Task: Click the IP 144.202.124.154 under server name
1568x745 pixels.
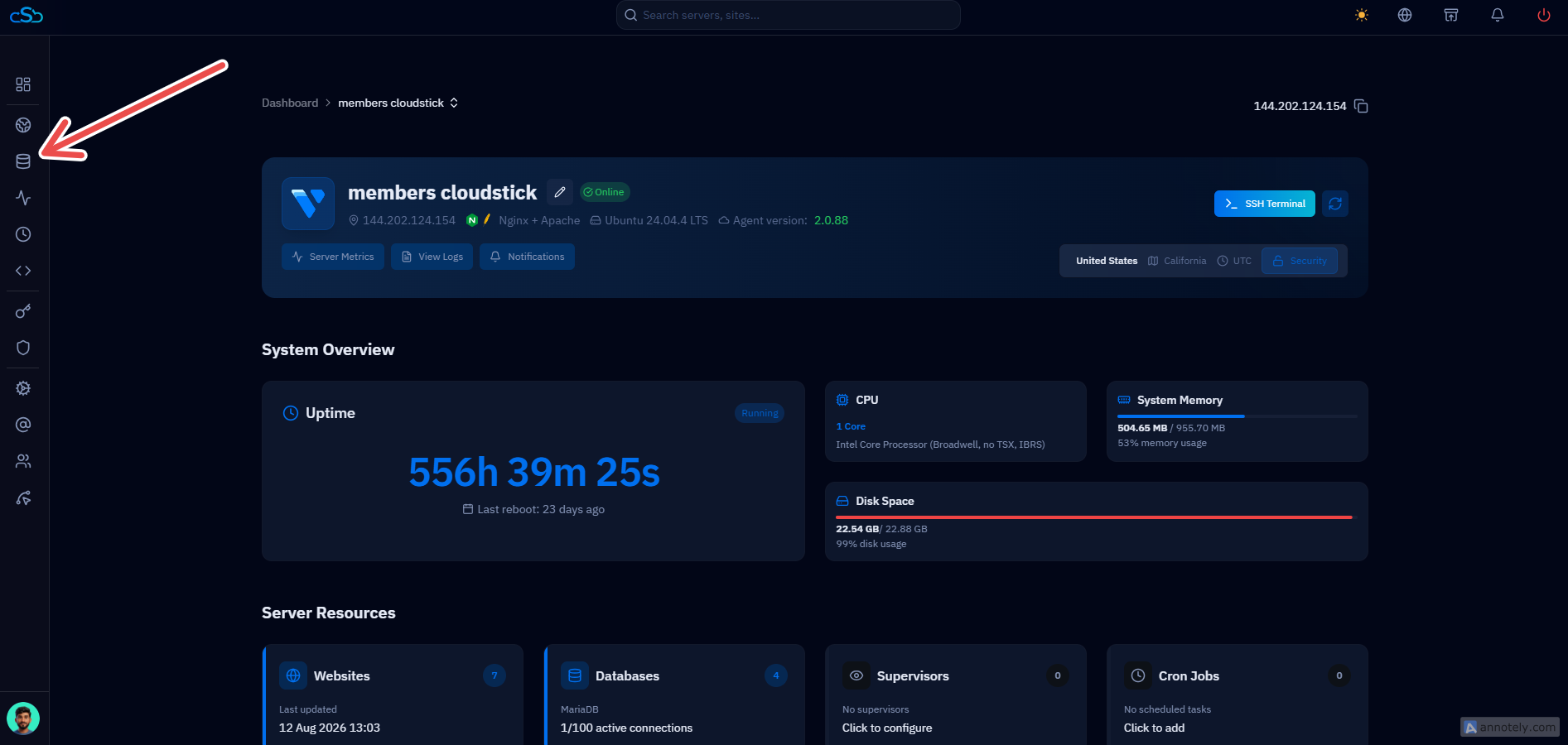Action: click(409, 220)
